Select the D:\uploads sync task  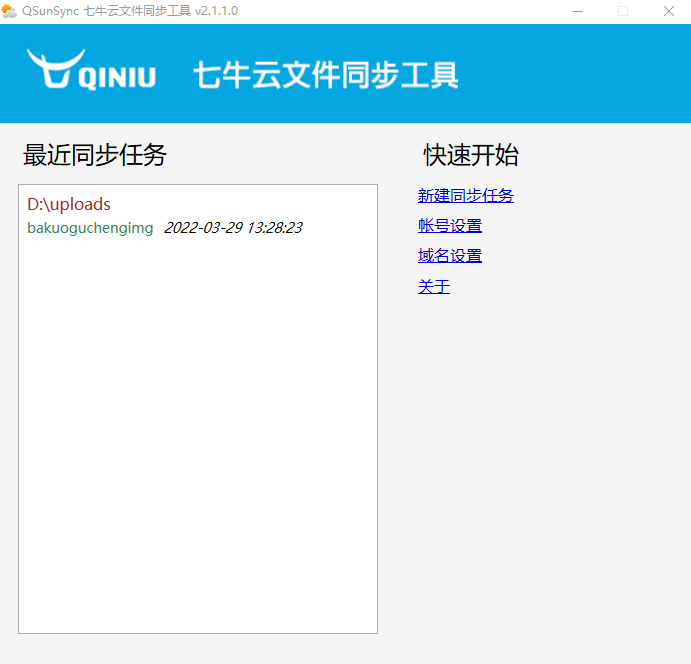point(69,205)
